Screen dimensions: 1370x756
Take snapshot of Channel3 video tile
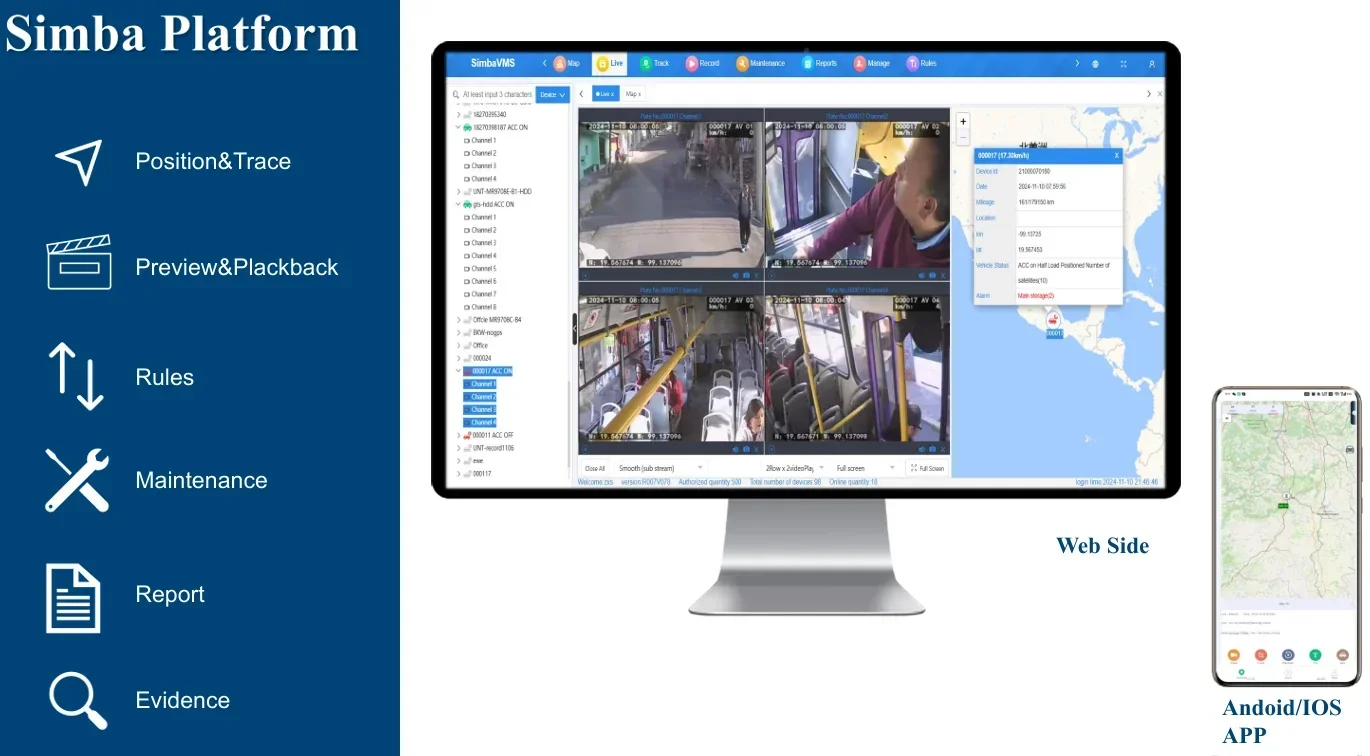746,449
